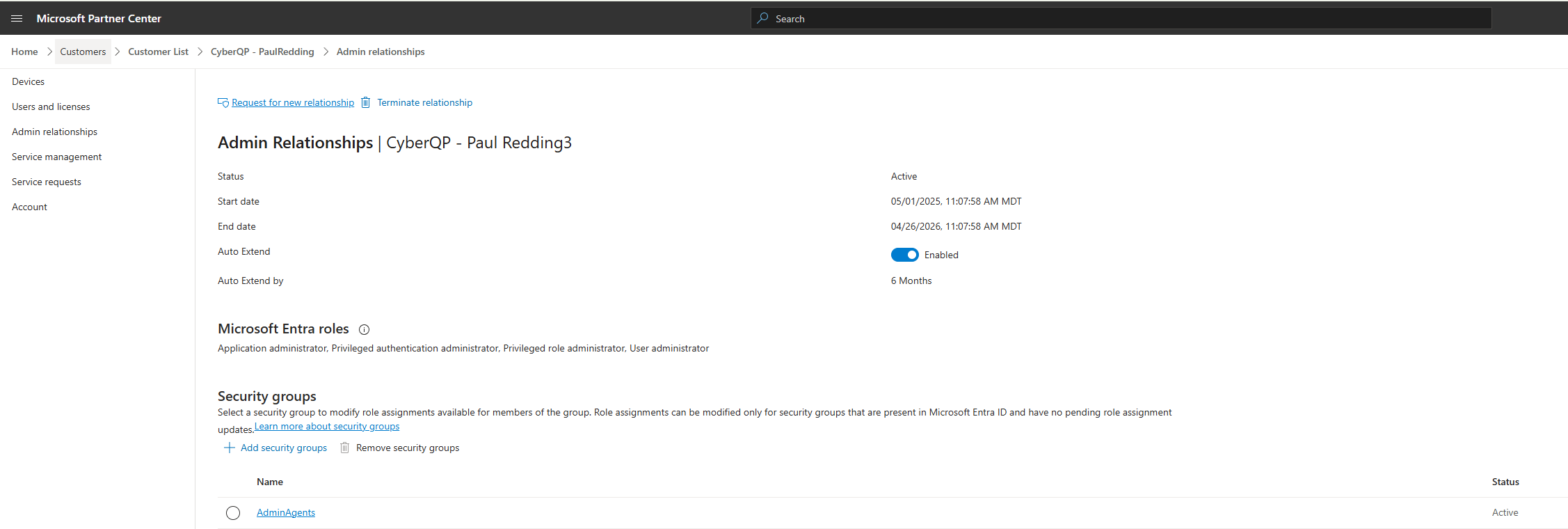Click the End date value 04/26/2026
This screenshot has width=1568, height=529.
(957, 226)
